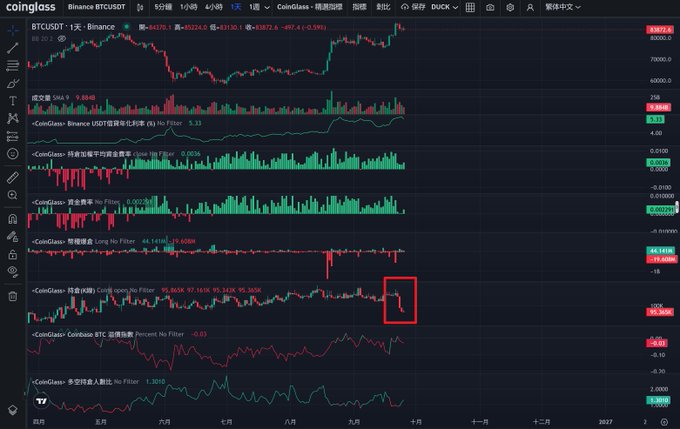Open the time axis settings gear icon
Viewport: 680px width, 429px height.
point(664,422)
